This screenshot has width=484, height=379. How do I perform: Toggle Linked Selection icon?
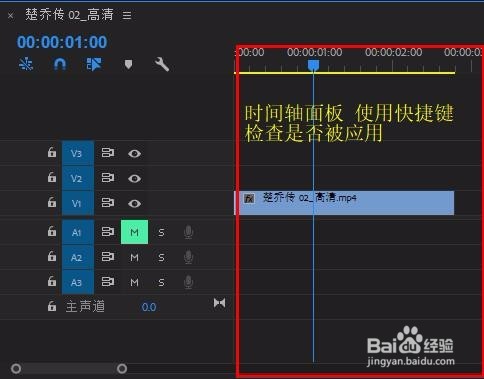click(94, 64)
